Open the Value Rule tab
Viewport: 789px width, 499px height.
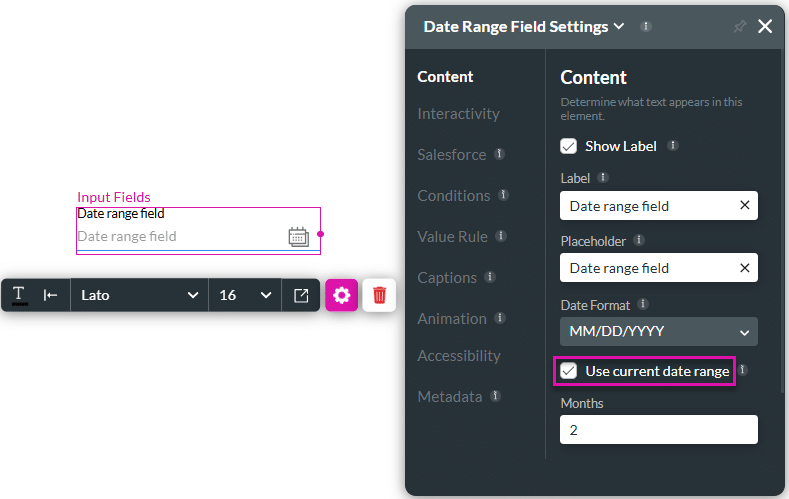coord(452,237)
